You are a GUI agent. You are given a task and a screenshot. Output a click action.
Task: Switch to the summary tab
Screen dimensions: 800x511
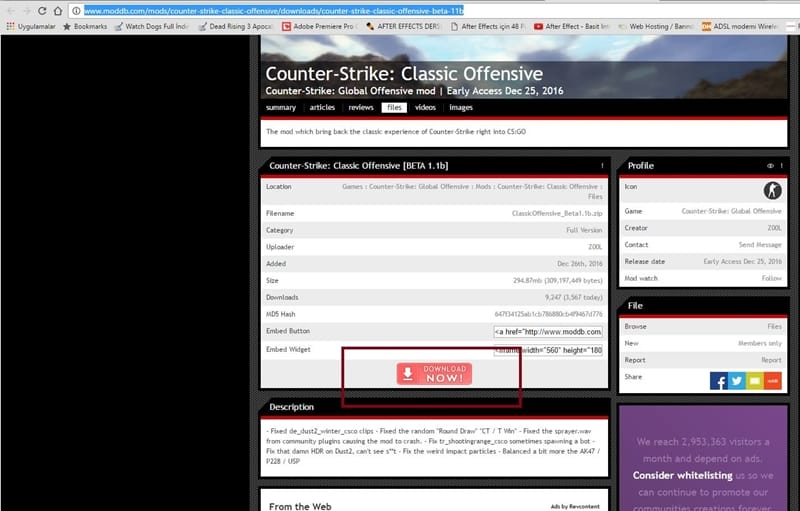(x=281, y=107)
